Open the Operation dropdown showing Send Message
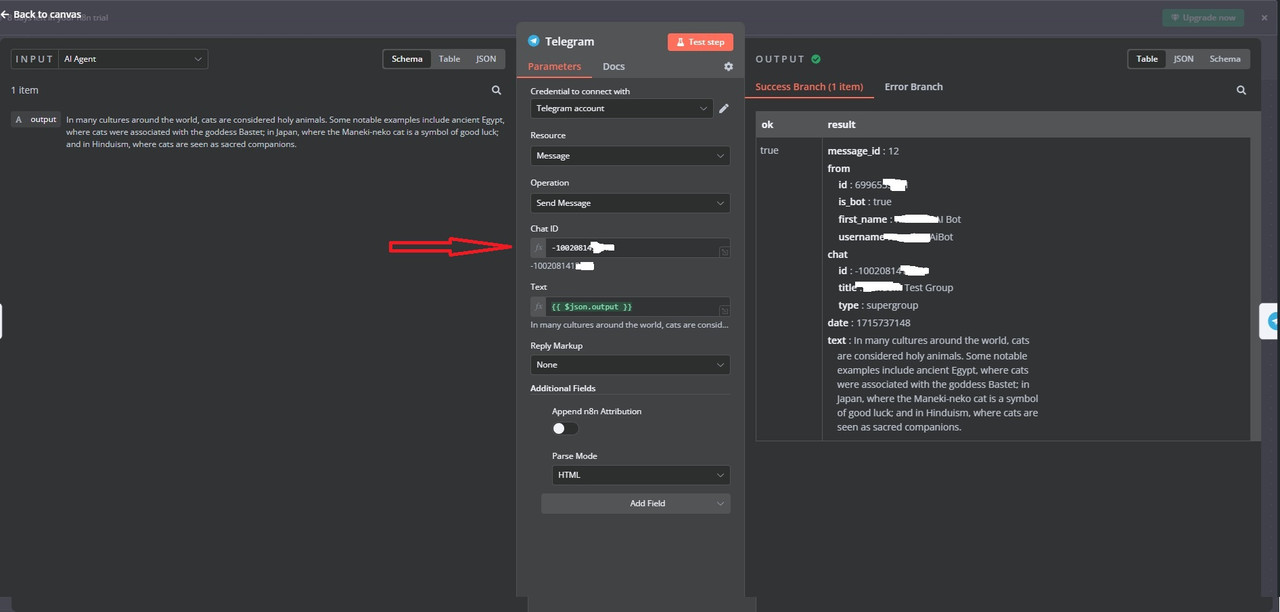This screenshot has width=1280, height=612. point(630,203)
